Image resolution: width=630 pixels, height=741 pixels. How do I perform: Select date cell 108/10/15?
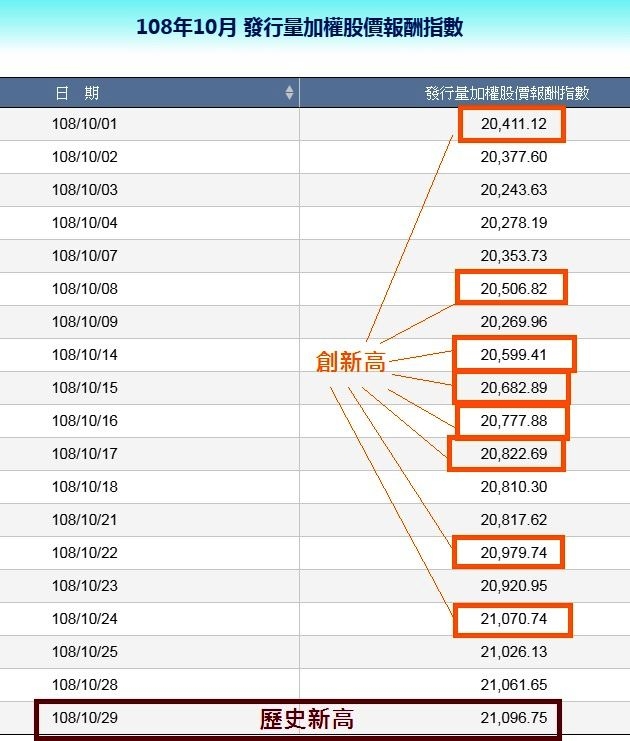[85, 388]
